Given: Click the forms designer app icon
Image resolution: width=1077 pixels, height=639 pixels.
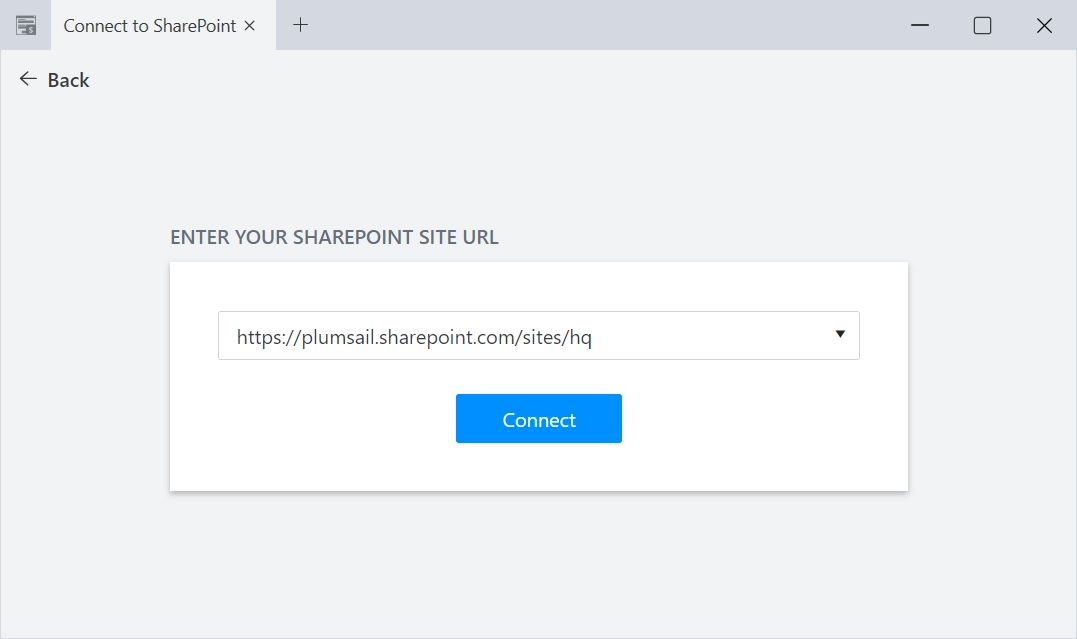Looking at the screenshot, I should pos(26,25).
